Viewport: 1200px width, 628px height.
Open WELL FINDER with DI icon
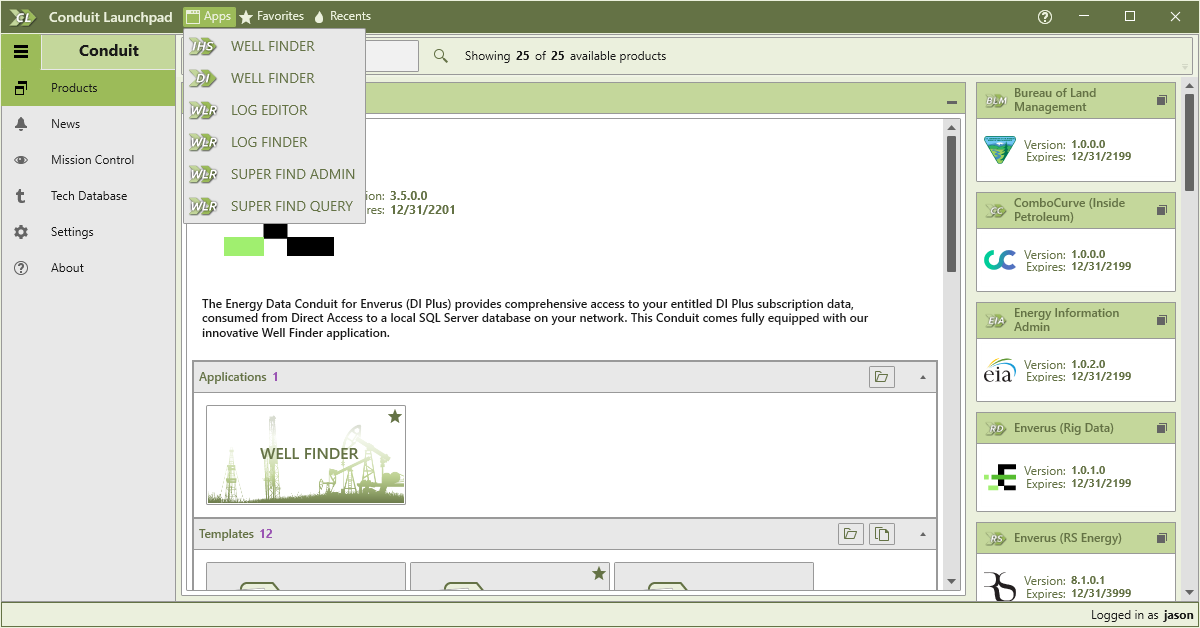tap(274, 78)
